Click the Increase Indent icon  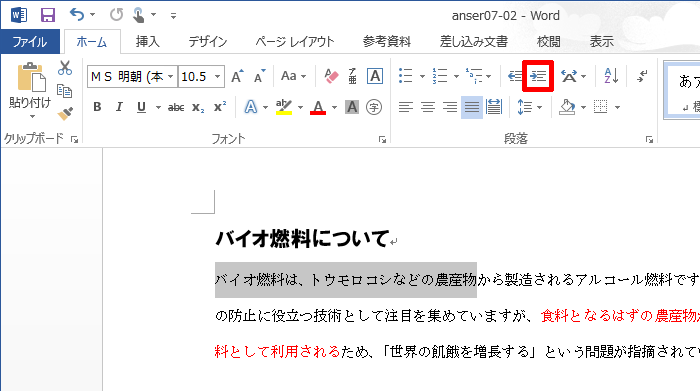(538, 76)
